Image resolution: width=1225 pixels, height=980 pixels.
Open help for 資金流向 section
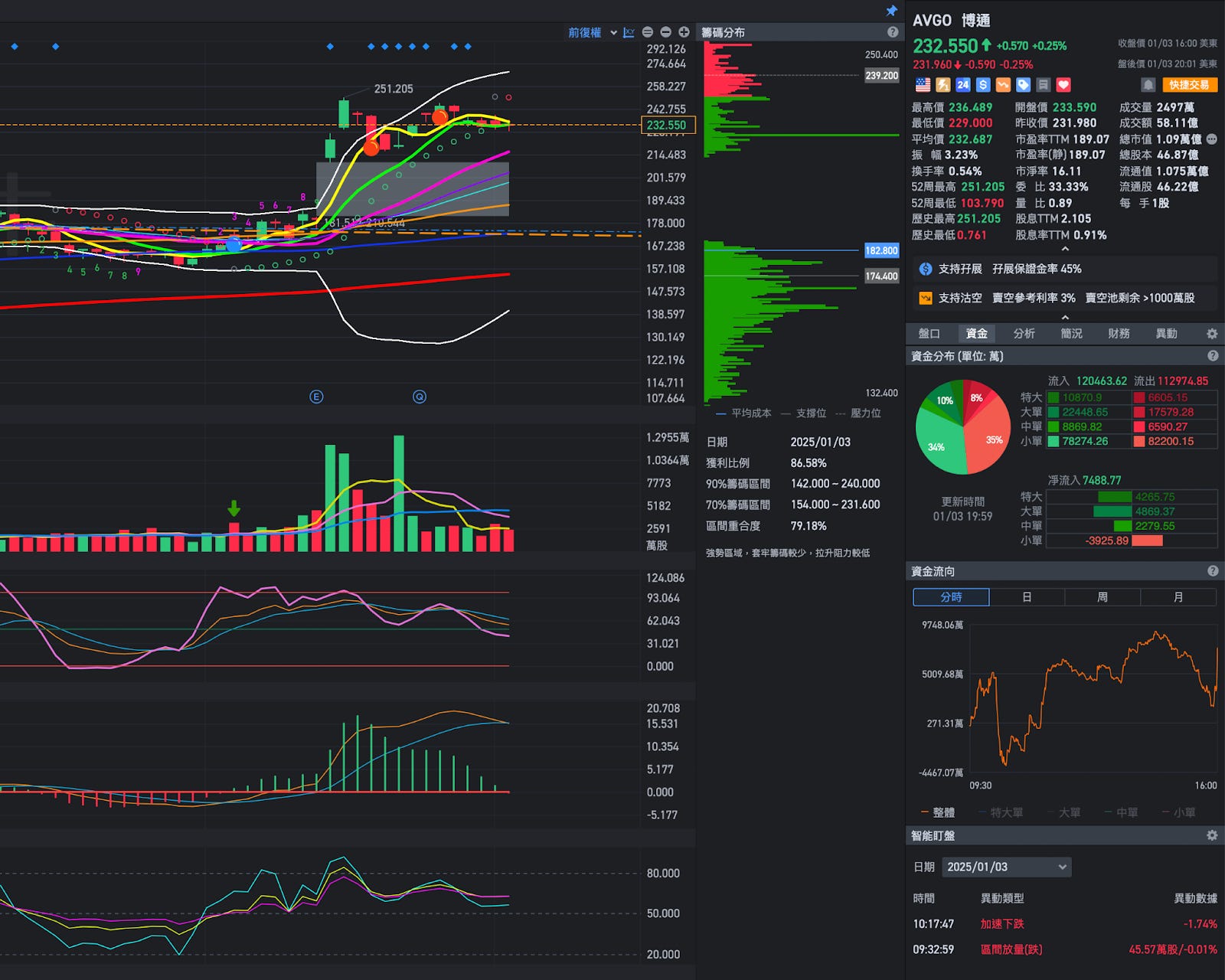[1213, 571]
